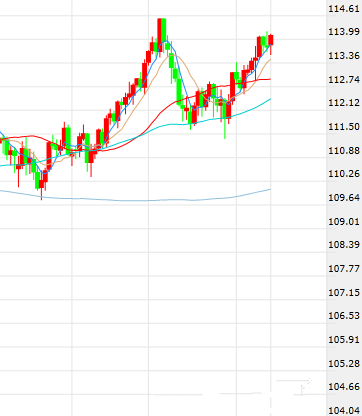Screen dimensions: 362x416
Task: Click the faint arrow icon near 104.66
Action: [x=306, y=386]
